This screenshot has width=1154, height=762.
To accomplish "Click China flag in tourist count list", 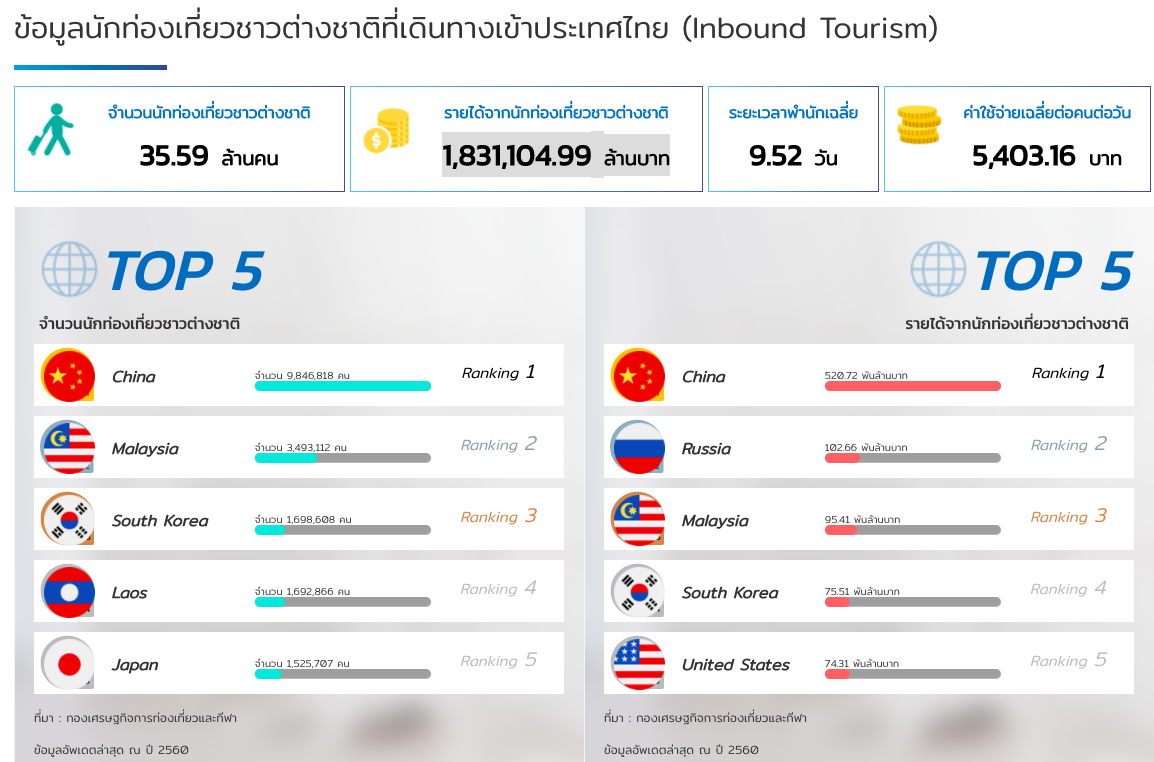I will 68,375.
